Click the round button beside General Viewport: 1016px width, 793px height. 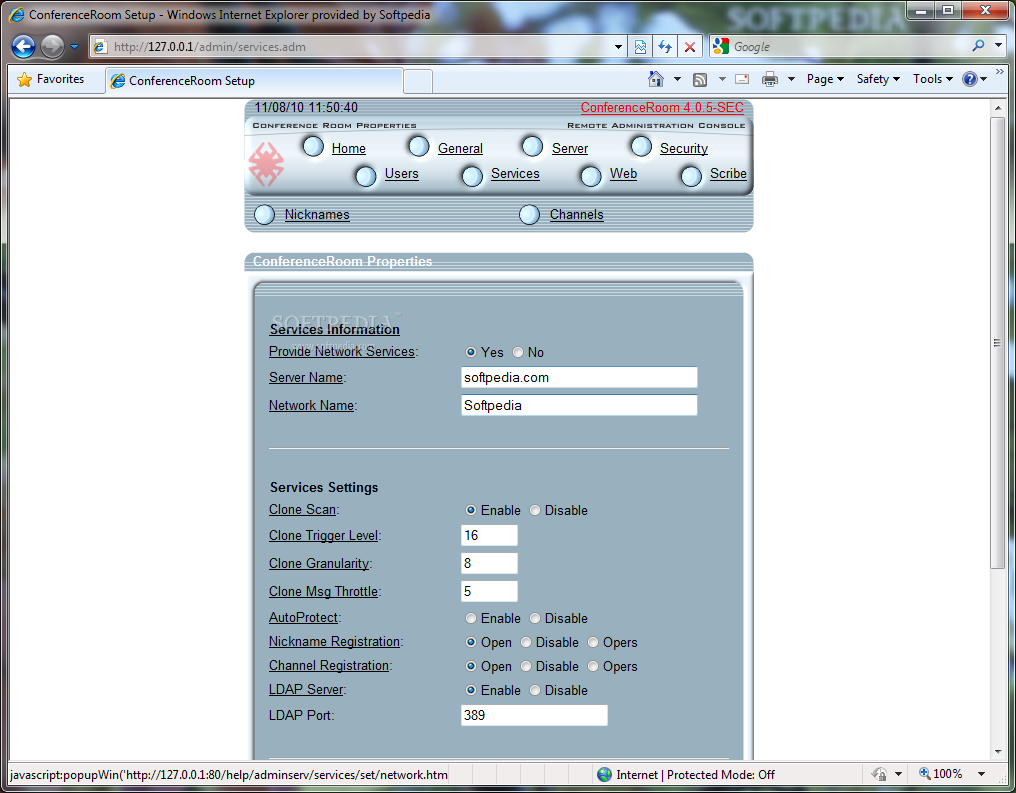pos(419,147)
